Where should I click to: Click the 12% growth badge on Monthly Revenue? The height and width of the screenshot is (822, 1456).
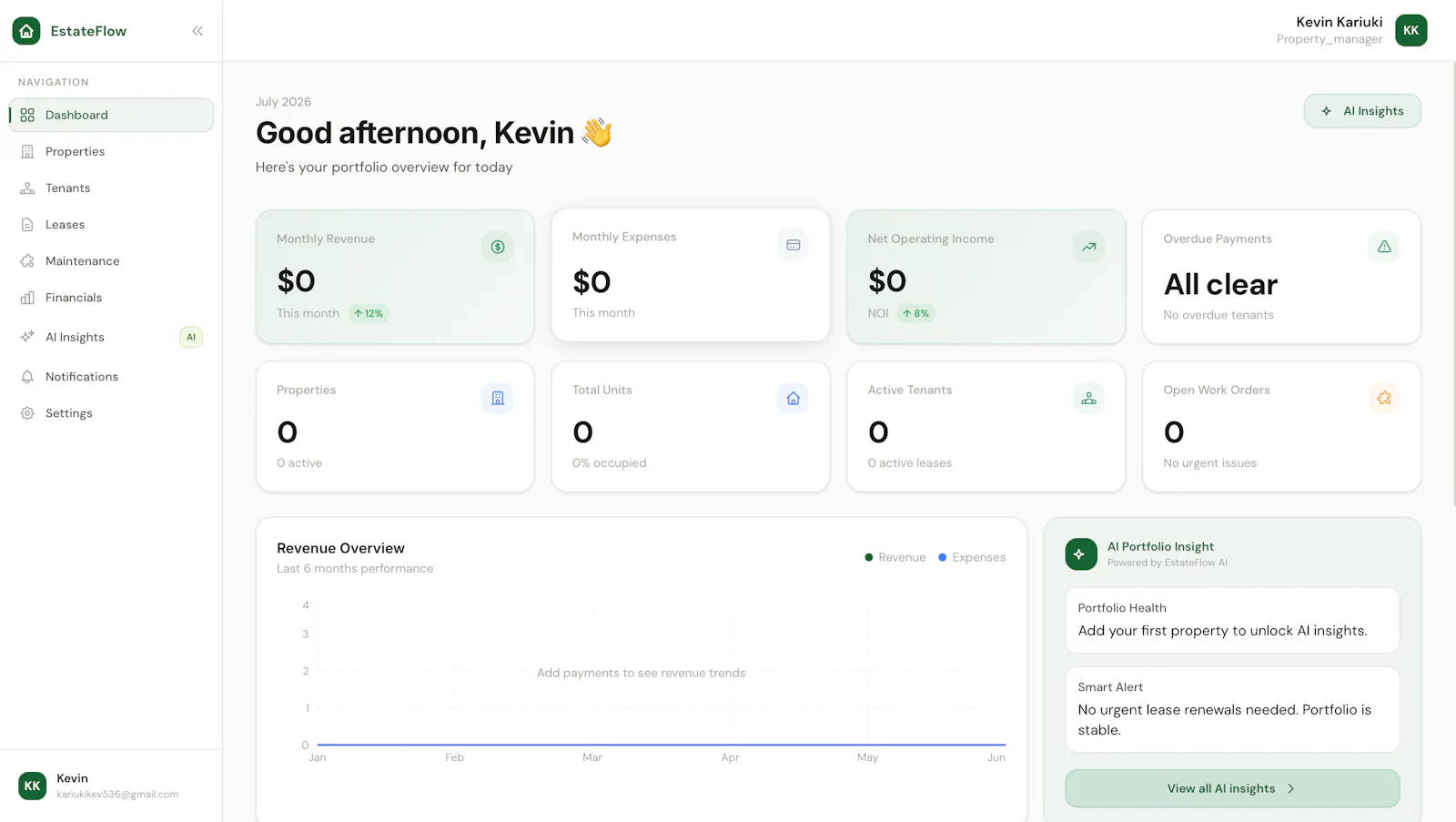[369, 313]
